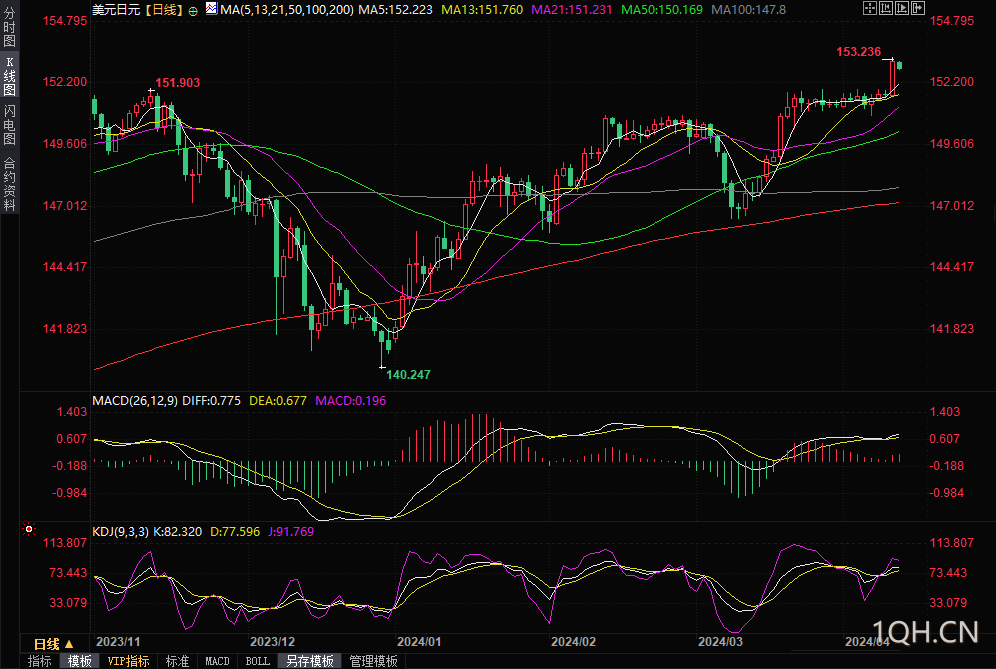Click the shift-chart-to-start icon

pos(885,8)
